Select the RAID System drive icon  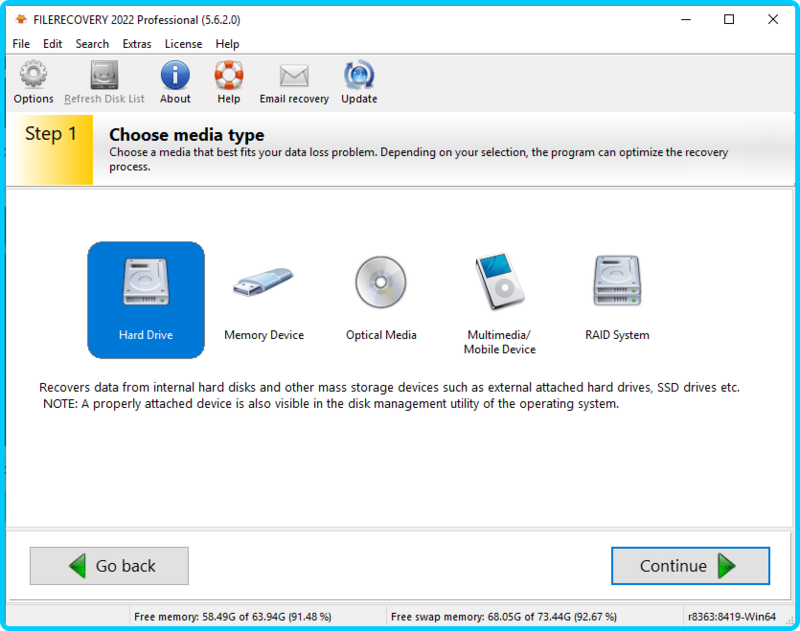[x=617, y=281]
